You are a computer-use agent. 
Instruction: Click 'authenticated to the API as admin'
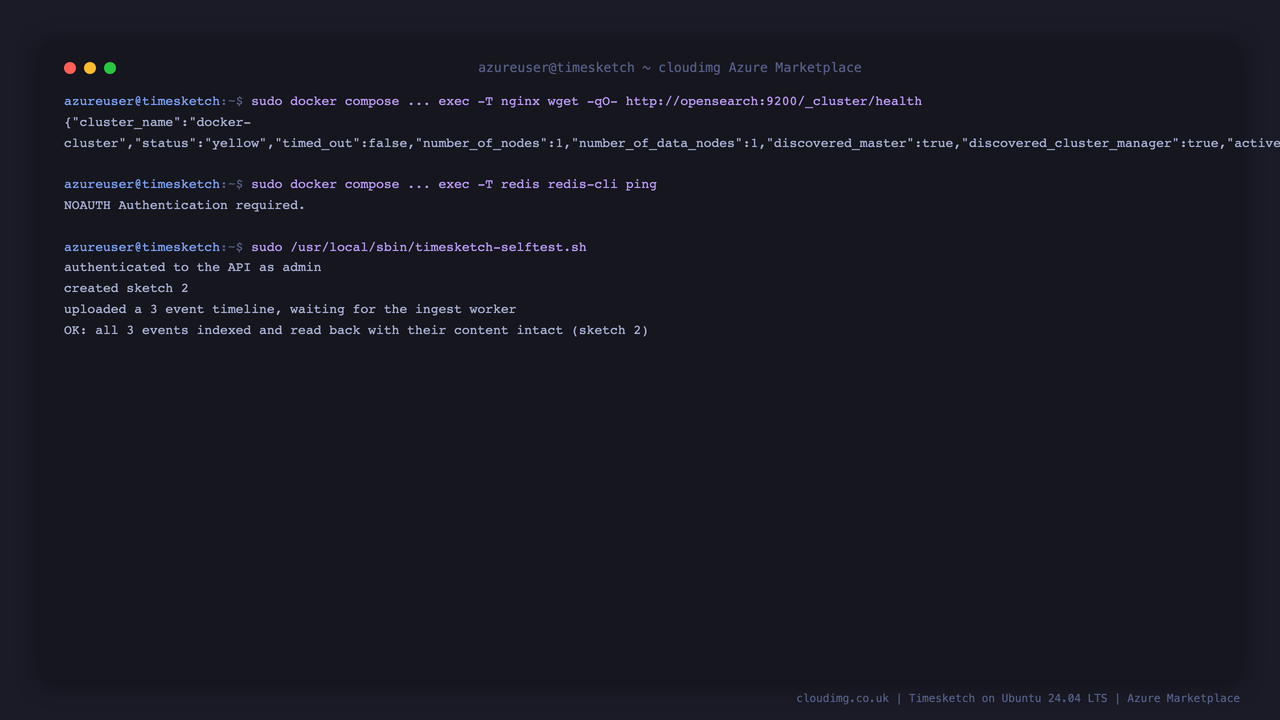click(x=192, y=267)
